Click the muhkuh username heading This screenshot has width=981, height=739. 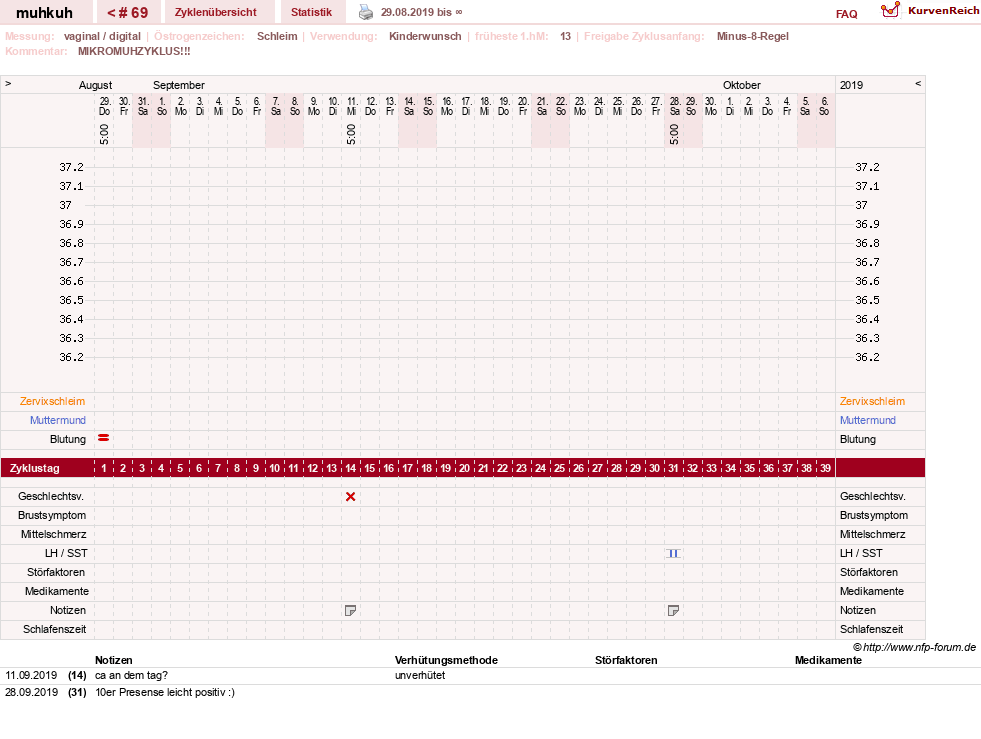[44, 13]
